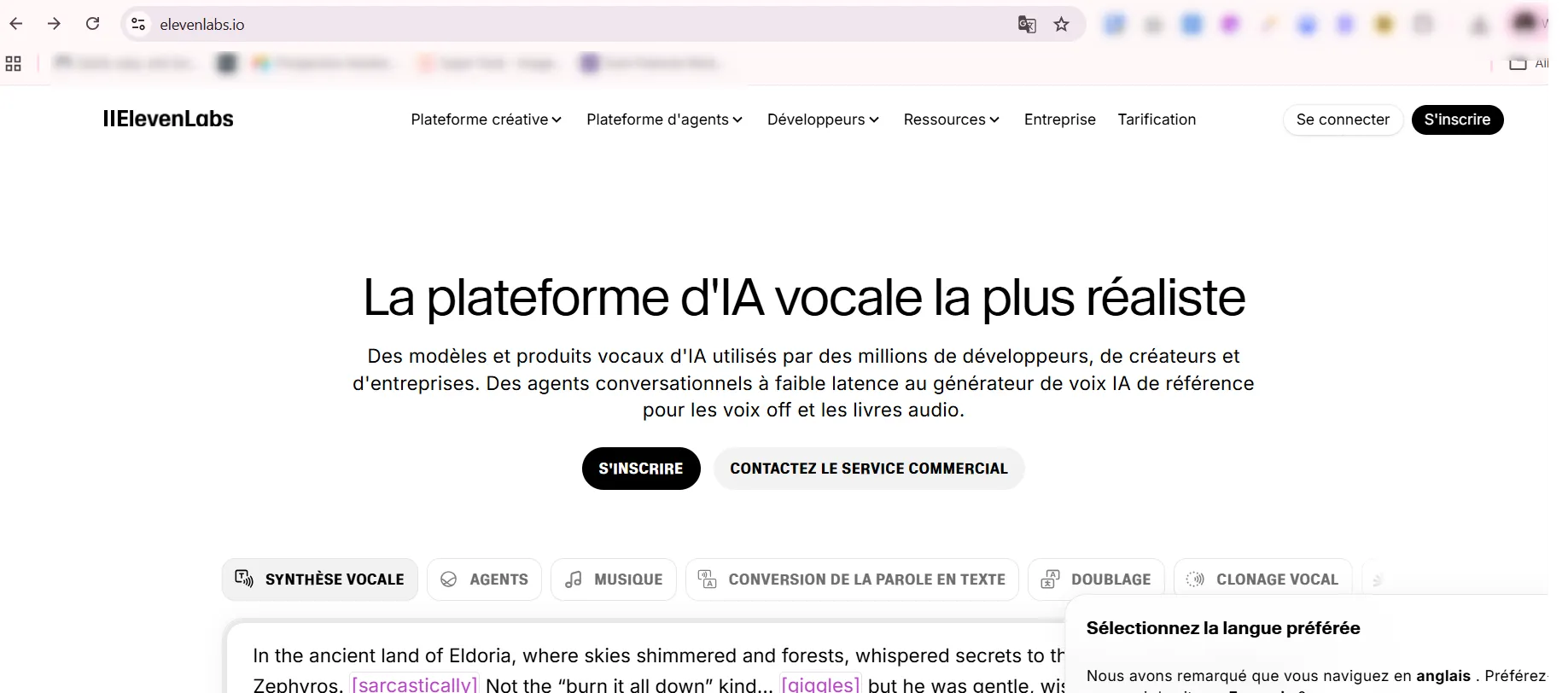1568x693 pixels.
Task: Click Contactez le service commercial
Action: click(x=869, y=469)
